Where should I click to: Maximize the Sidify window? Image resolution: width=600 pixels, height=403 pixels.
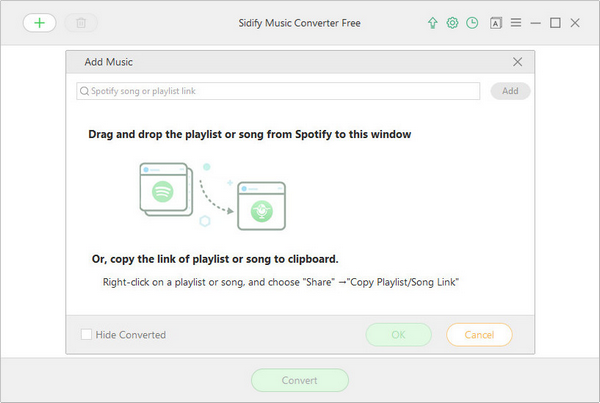pos(555,23)
